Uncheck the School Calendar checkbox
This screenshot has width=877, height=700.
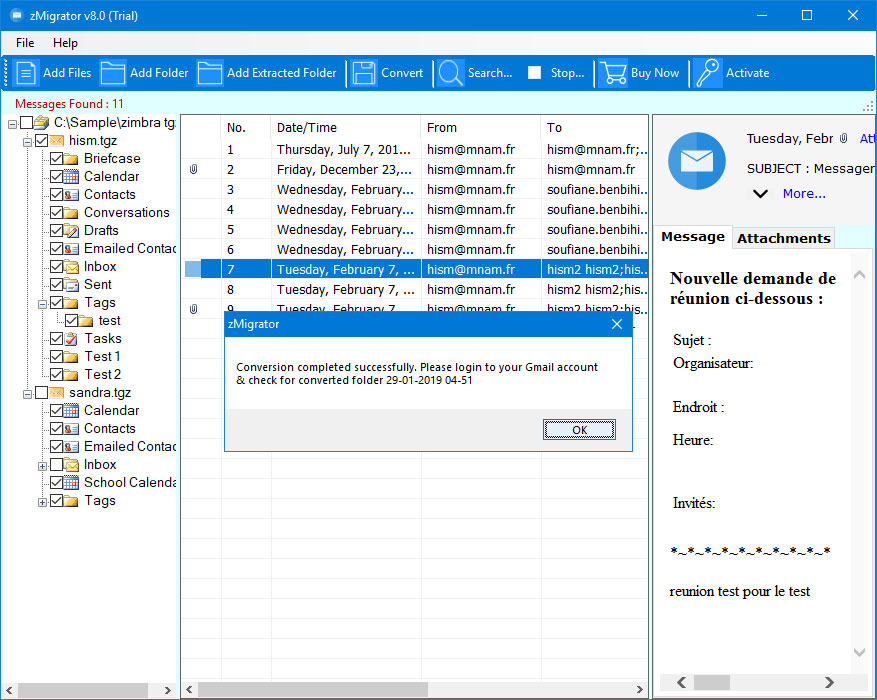[56, 483]
